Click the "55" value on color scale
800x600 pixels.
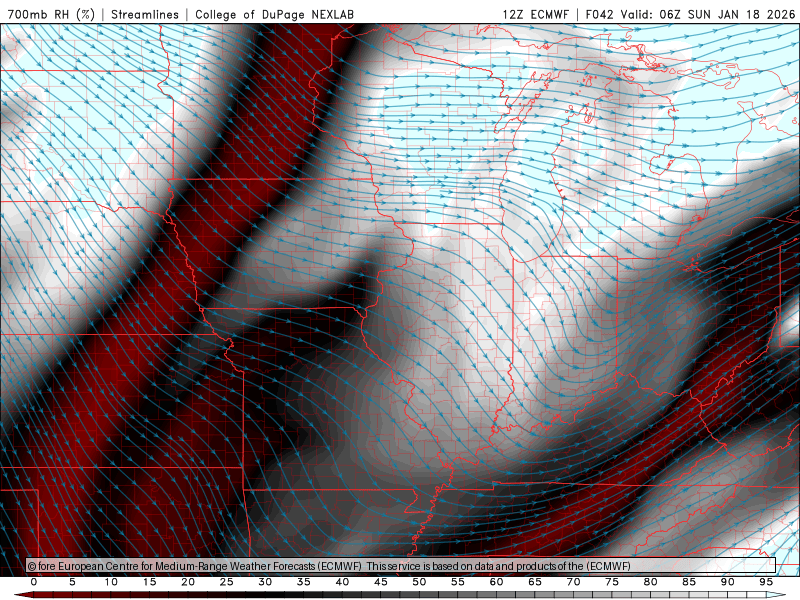click(458, 582)
